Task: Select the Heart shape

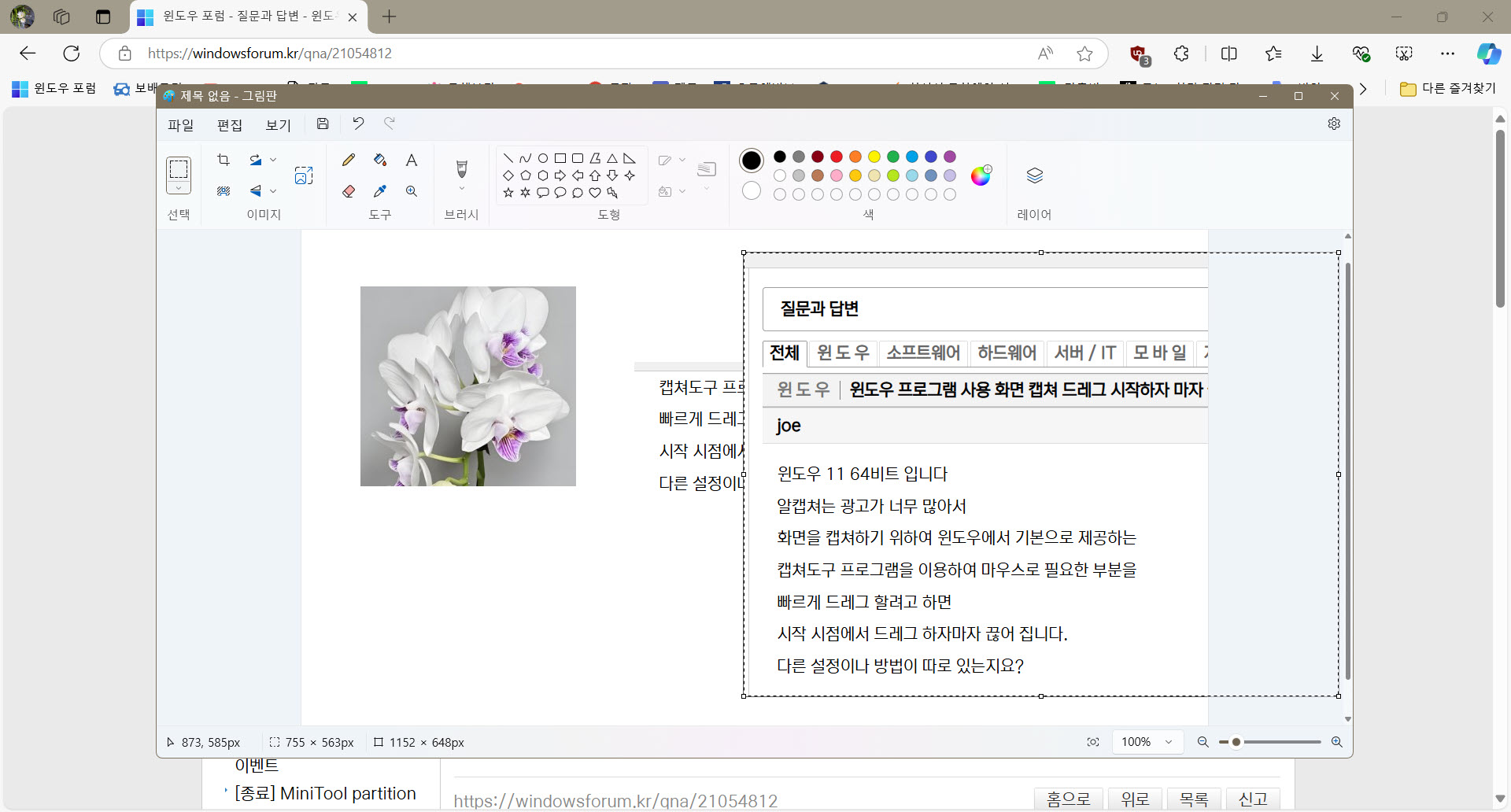Action: click(595, 193)
